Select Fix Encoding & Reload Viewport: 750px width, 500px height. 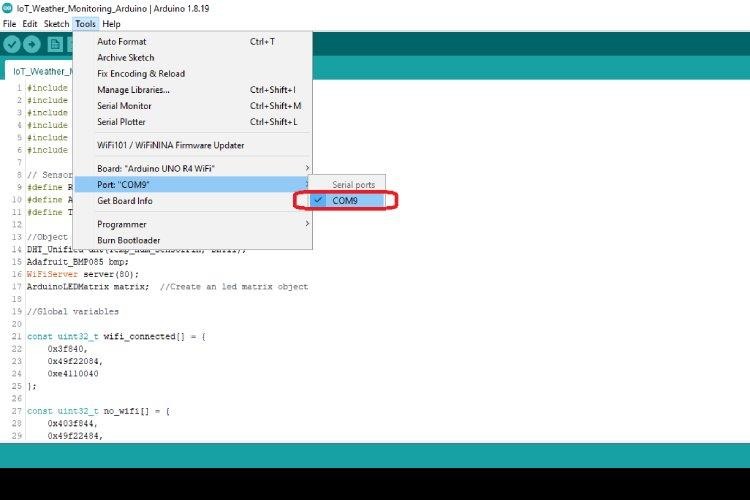point(193,74)
